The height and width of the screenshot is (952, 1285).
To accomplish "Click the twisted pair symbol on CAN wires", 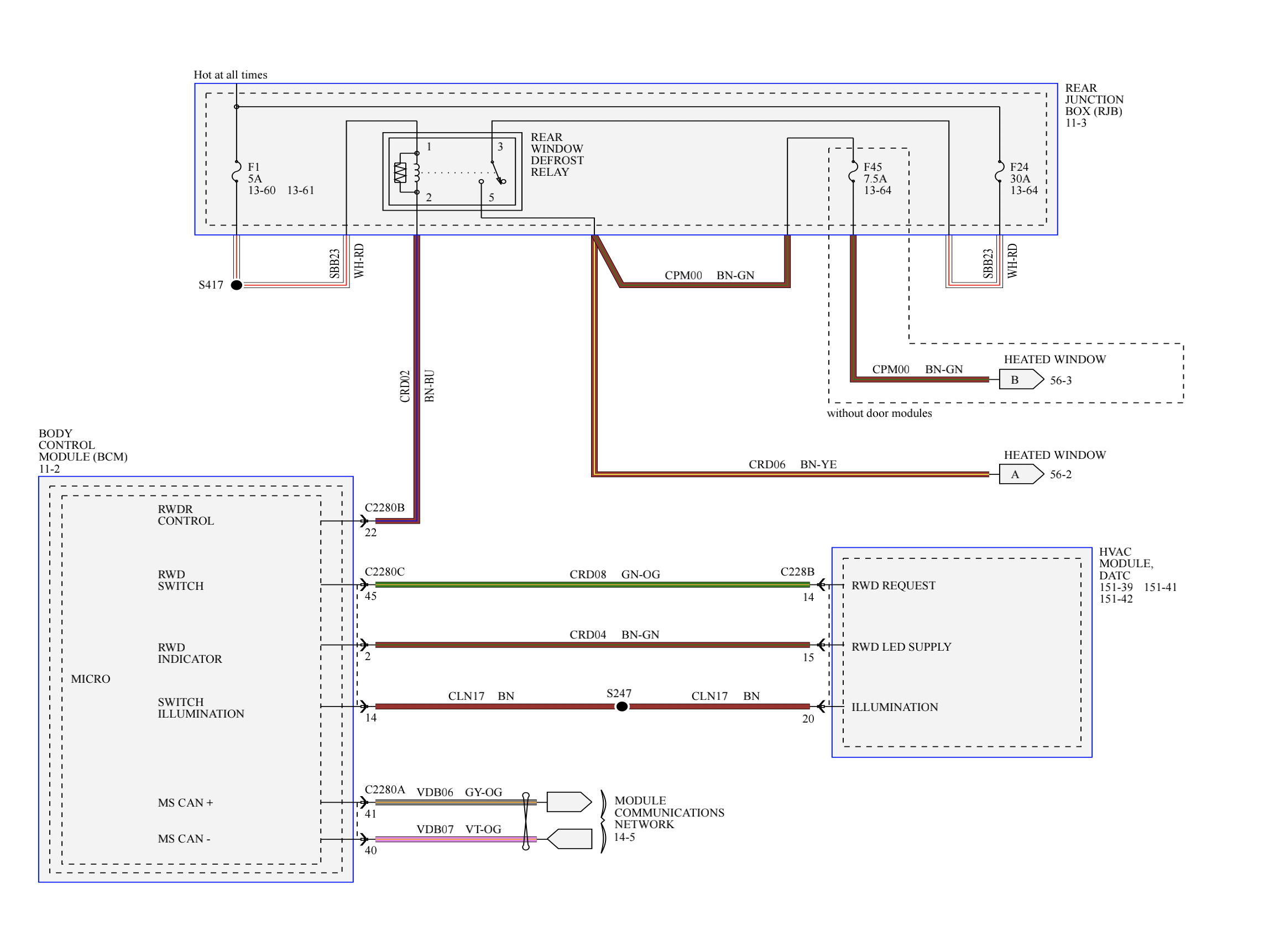I will (x=525, y=821).
